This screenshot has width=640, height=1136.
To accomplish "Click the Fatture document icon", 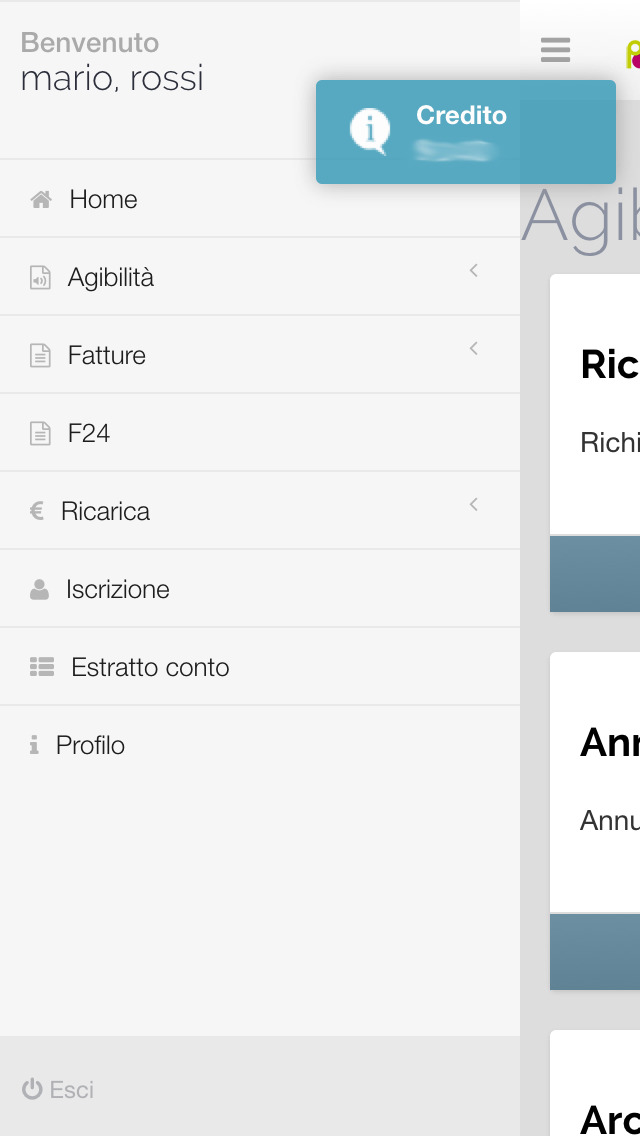I will coord(40,356).
